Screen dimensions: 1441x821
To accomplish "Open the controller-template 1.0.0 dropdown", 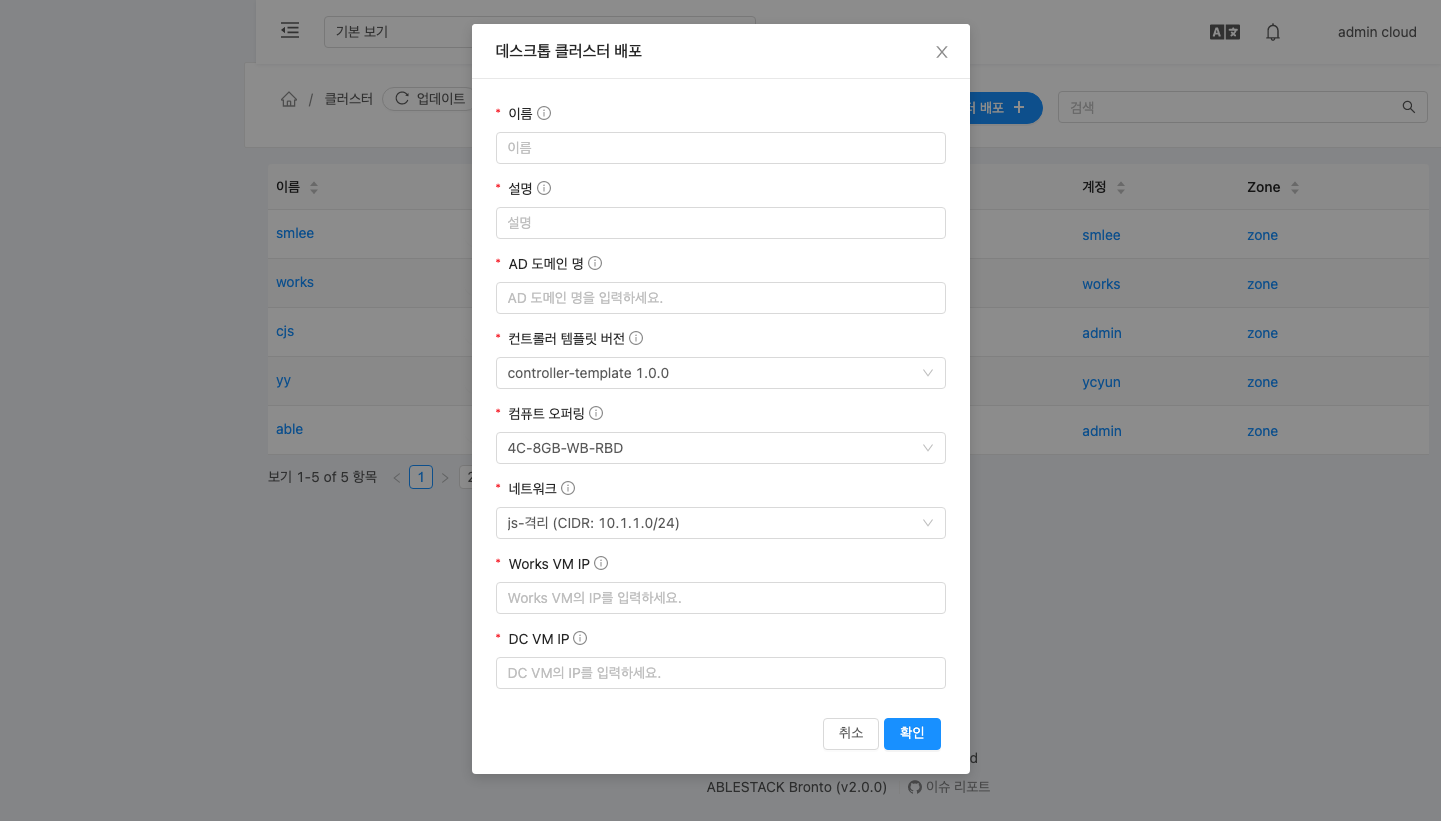I will pos(720,373).
